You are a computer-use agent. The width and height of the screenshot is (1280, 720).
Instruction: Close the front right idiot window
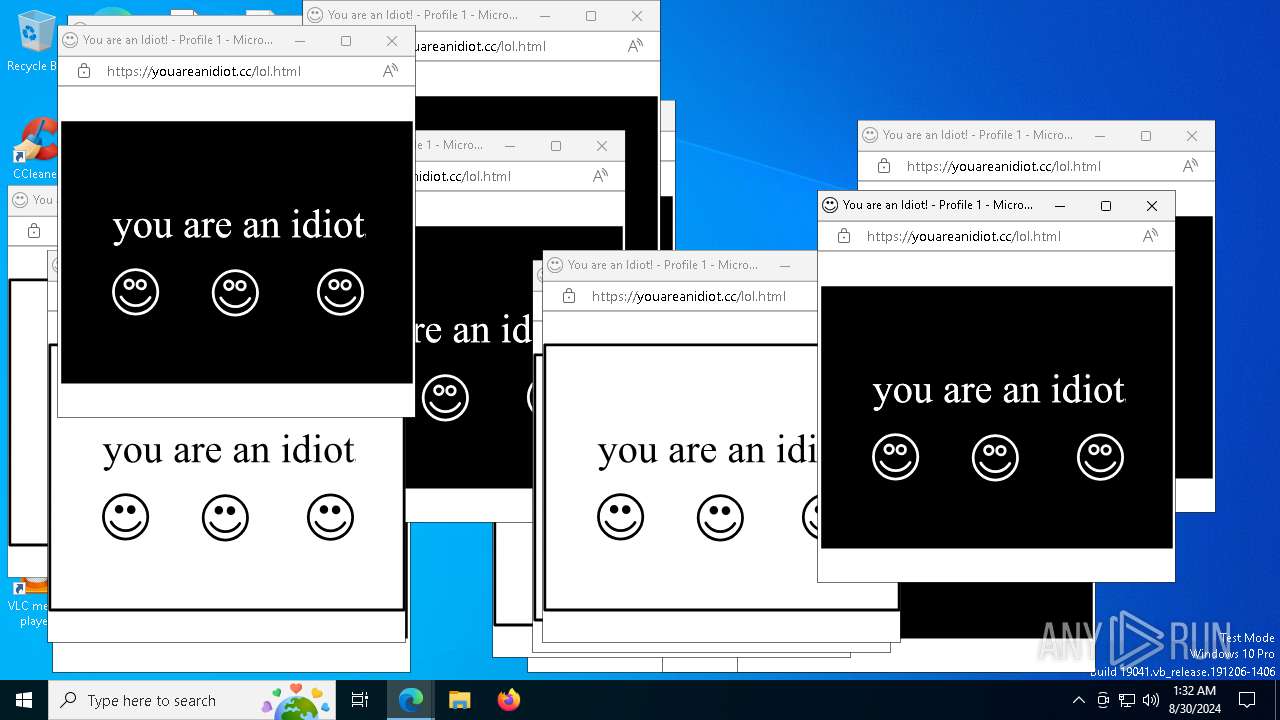coord(1152,206)
